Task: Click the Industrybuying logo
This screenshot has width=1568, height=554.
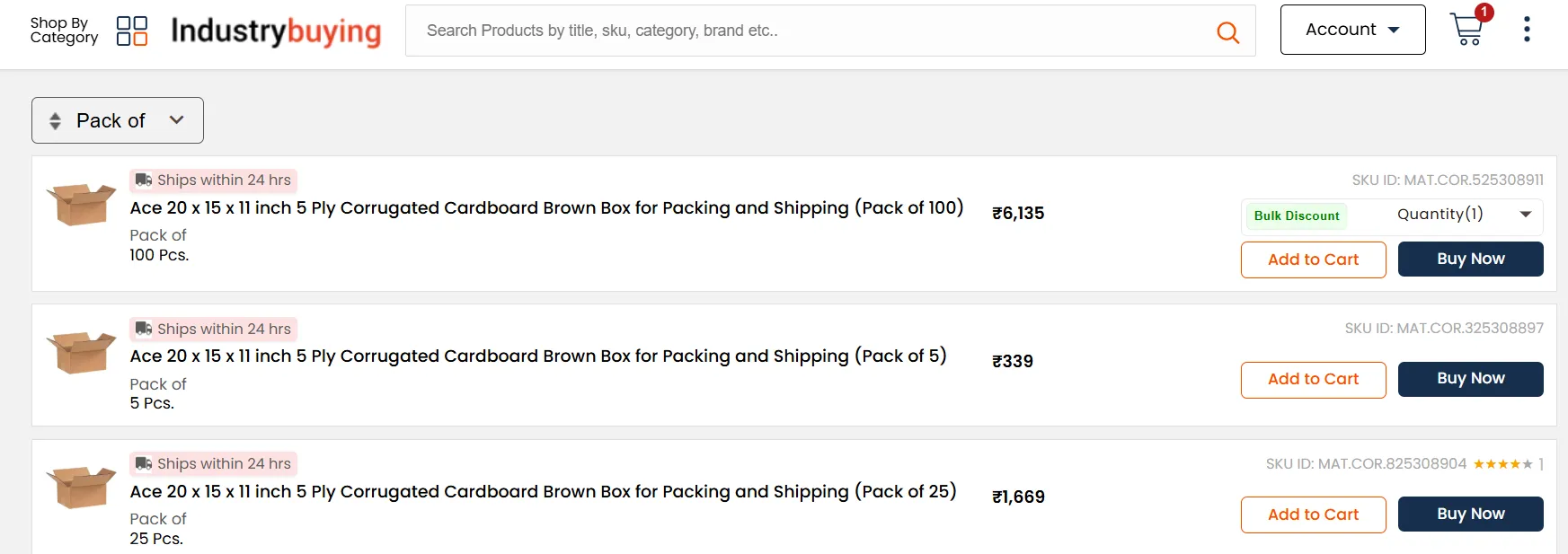Action: point(276,31)
